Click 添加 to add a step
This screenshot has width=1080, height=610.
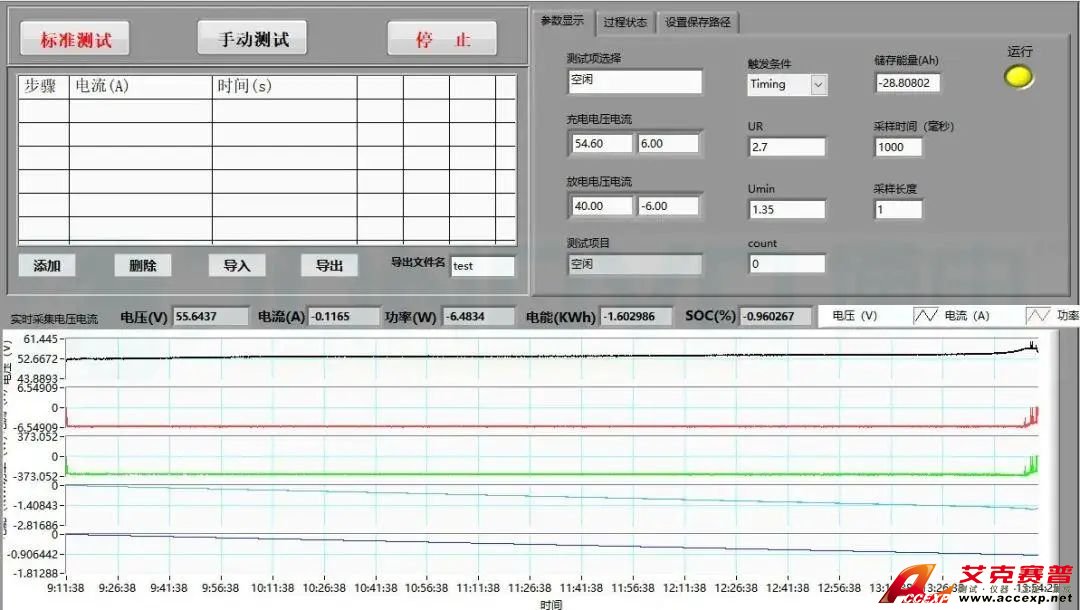point(47,265)
